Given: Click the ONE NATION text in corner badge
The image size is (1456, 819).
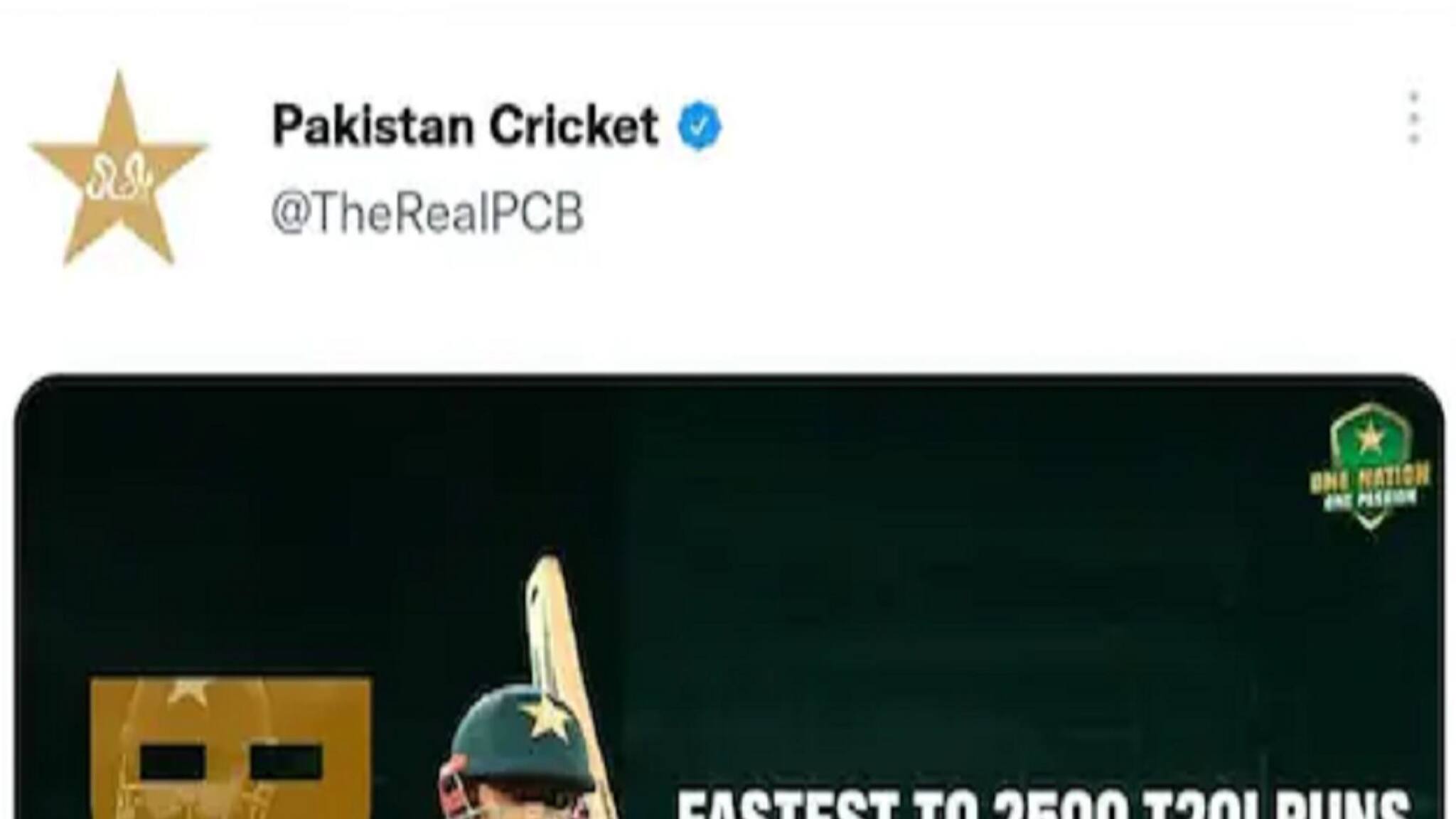Looking at the screenshot, I should (x=1369, y=477).
